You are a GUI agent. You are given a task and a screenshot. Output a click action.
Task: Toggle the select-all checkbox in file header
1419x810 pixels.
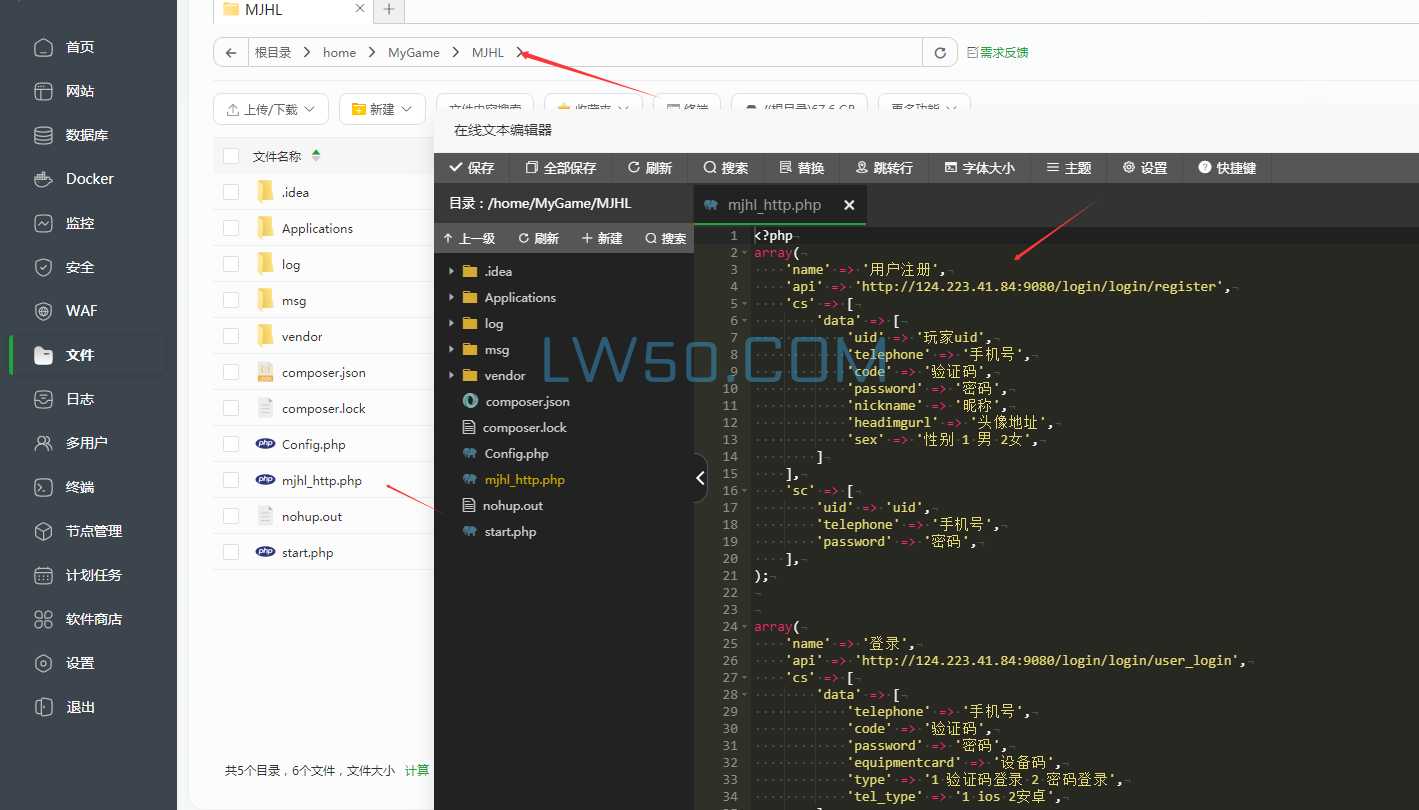tap(231, 156)
